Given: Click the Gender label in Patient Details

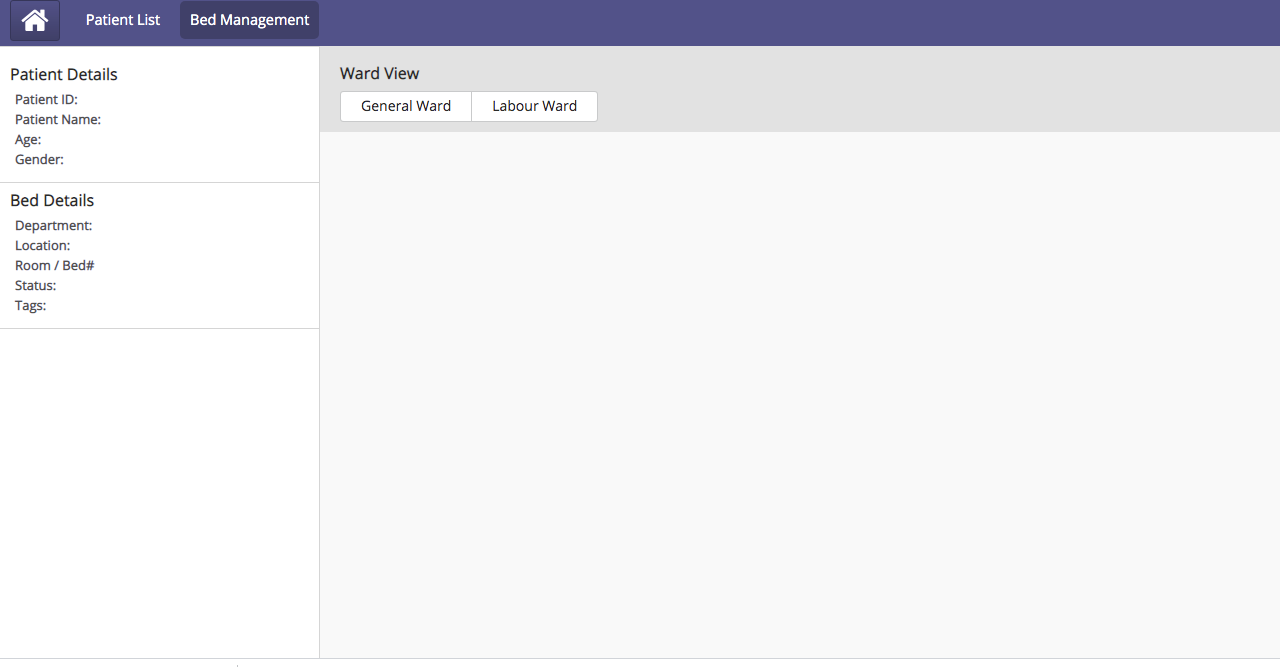Looking at the screenshot, I should [39, 160].
